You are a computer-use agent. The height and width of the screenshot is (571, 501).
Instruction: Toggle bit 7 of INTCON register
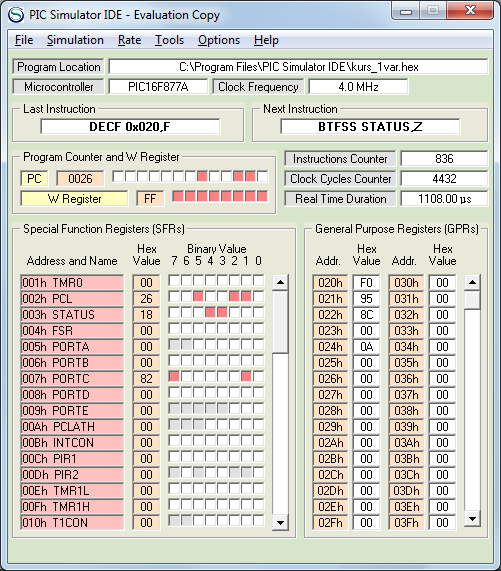pyautogui.click(x=174, y=440)
